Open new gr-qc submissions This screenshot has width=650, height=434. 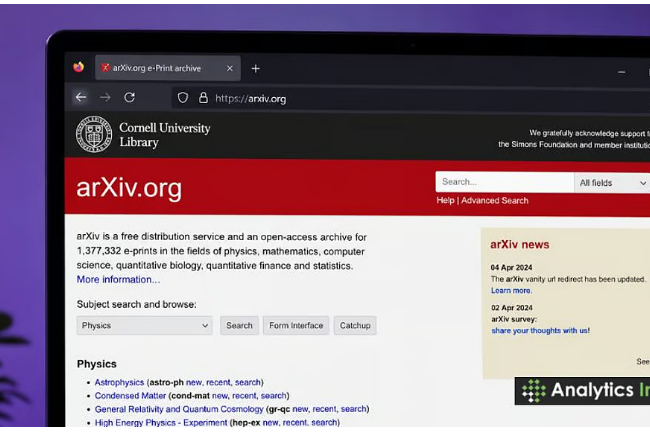point(301,409)
